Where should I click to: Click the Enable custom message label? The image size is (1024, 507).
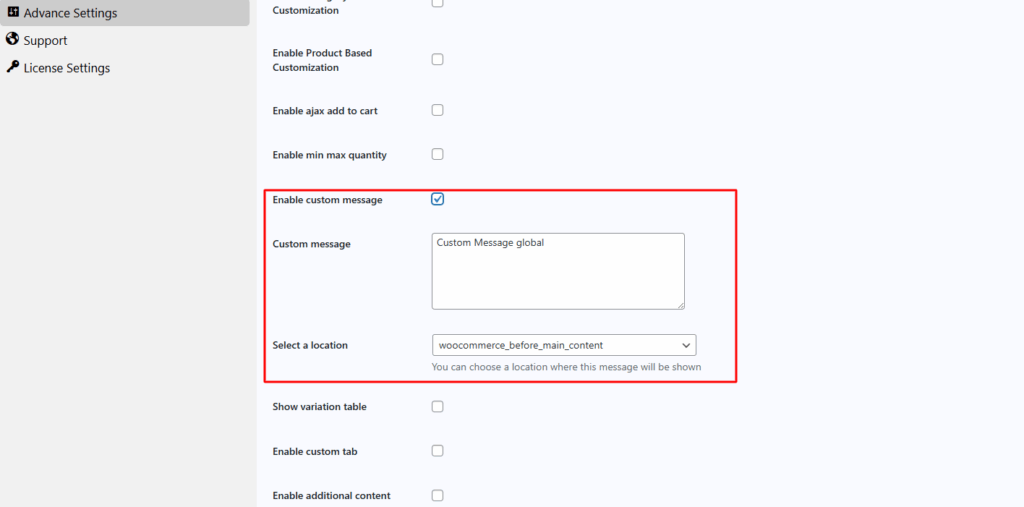[327, 200]
